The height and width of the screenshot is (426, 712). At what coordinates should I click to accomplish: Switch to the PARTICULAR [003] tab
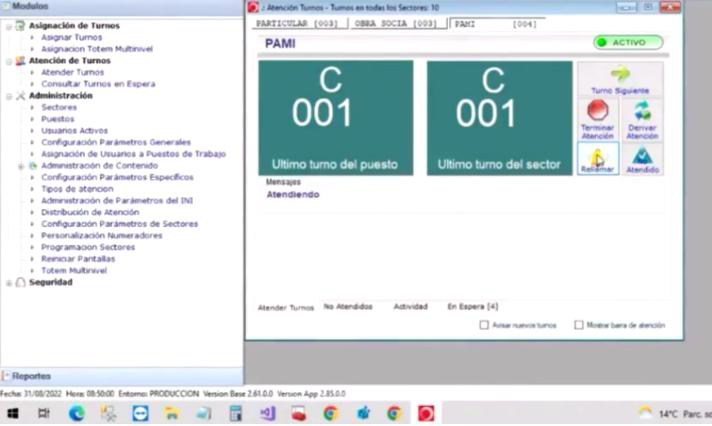(297, 23)
